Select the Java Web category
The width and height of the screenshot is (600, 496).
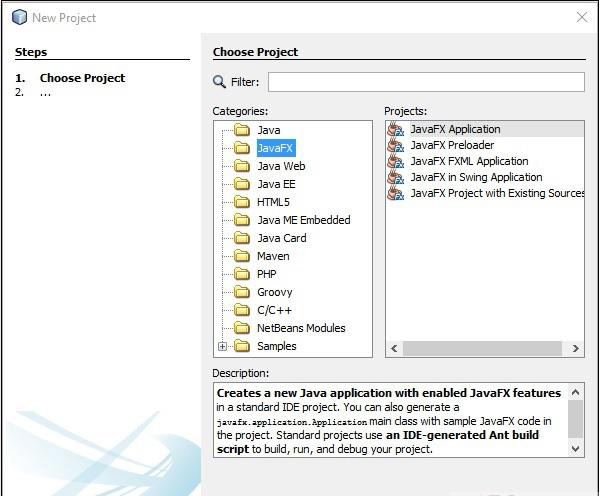click(x=281, y=166)
